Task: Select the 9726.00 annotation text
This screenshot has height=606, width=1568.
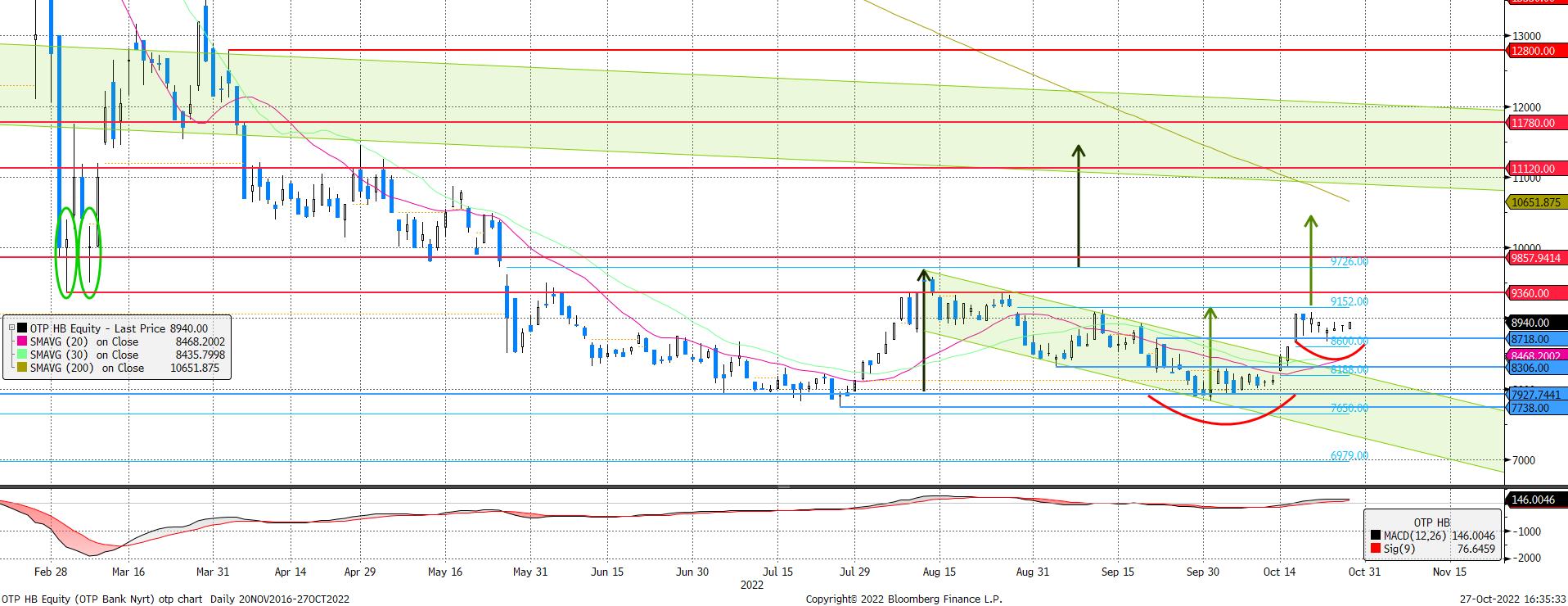Action: [x=1349, y=261]
